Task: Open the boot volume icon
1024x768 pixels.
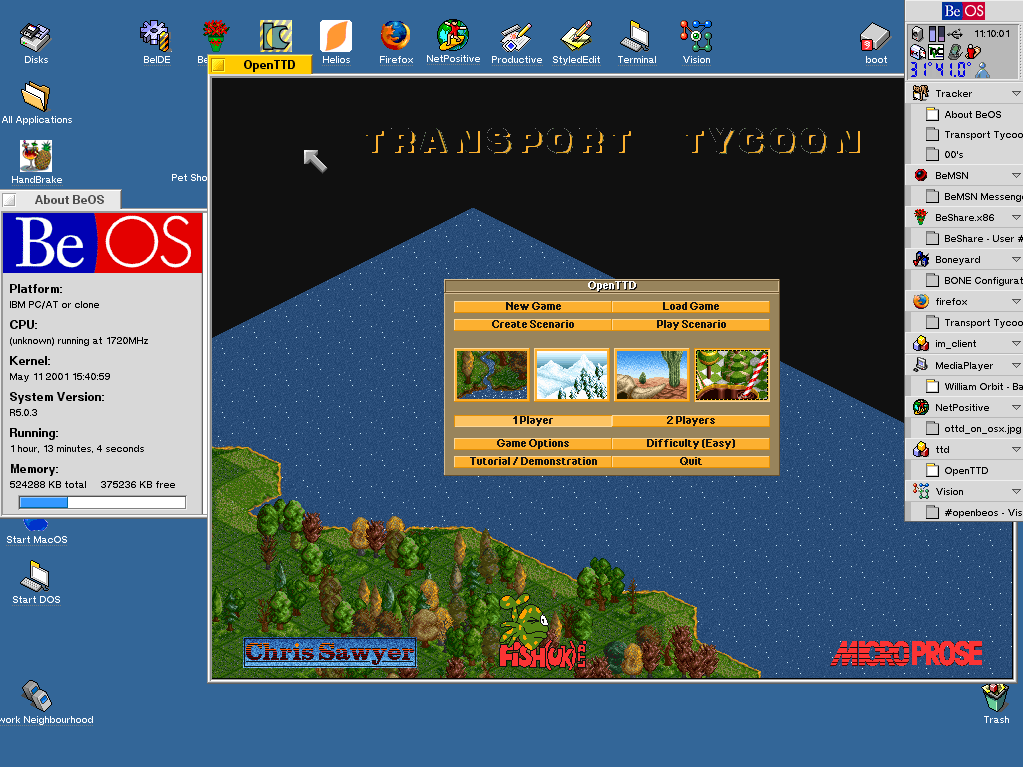Action: pyautogui.click(x=875, y=44)
